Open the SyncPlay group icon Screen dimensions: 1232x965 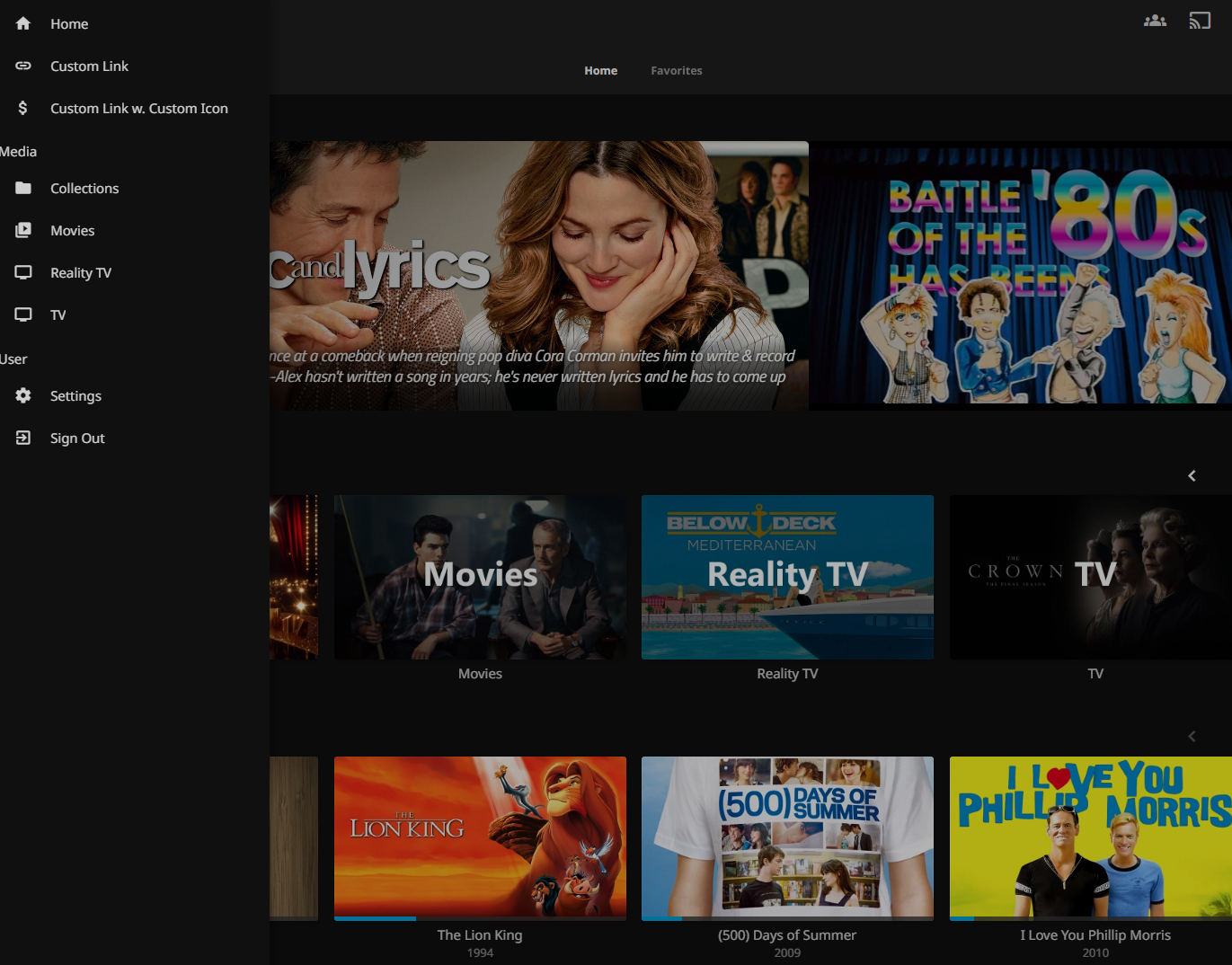click(x=1155, y=21)
